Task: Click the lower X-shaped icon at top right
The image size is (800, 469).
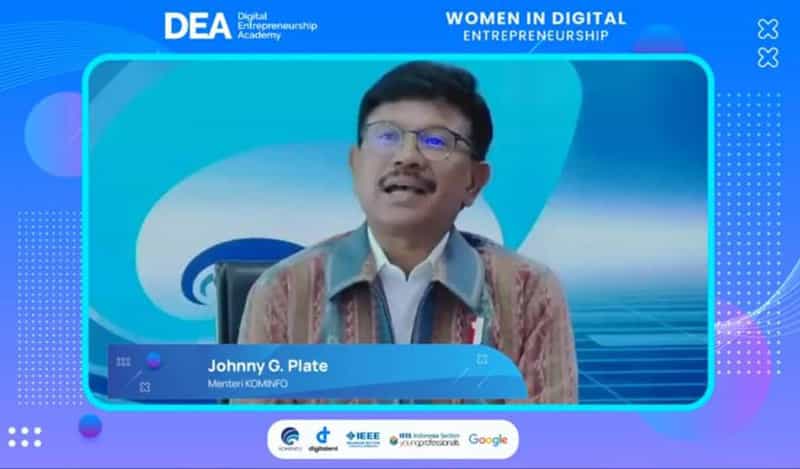Action: coord(768,58)
